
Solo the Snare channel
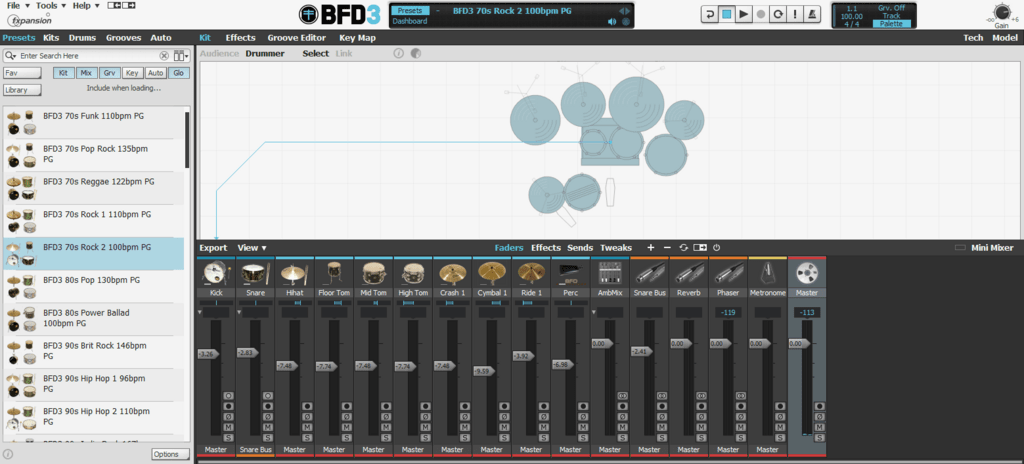[268, 438]
